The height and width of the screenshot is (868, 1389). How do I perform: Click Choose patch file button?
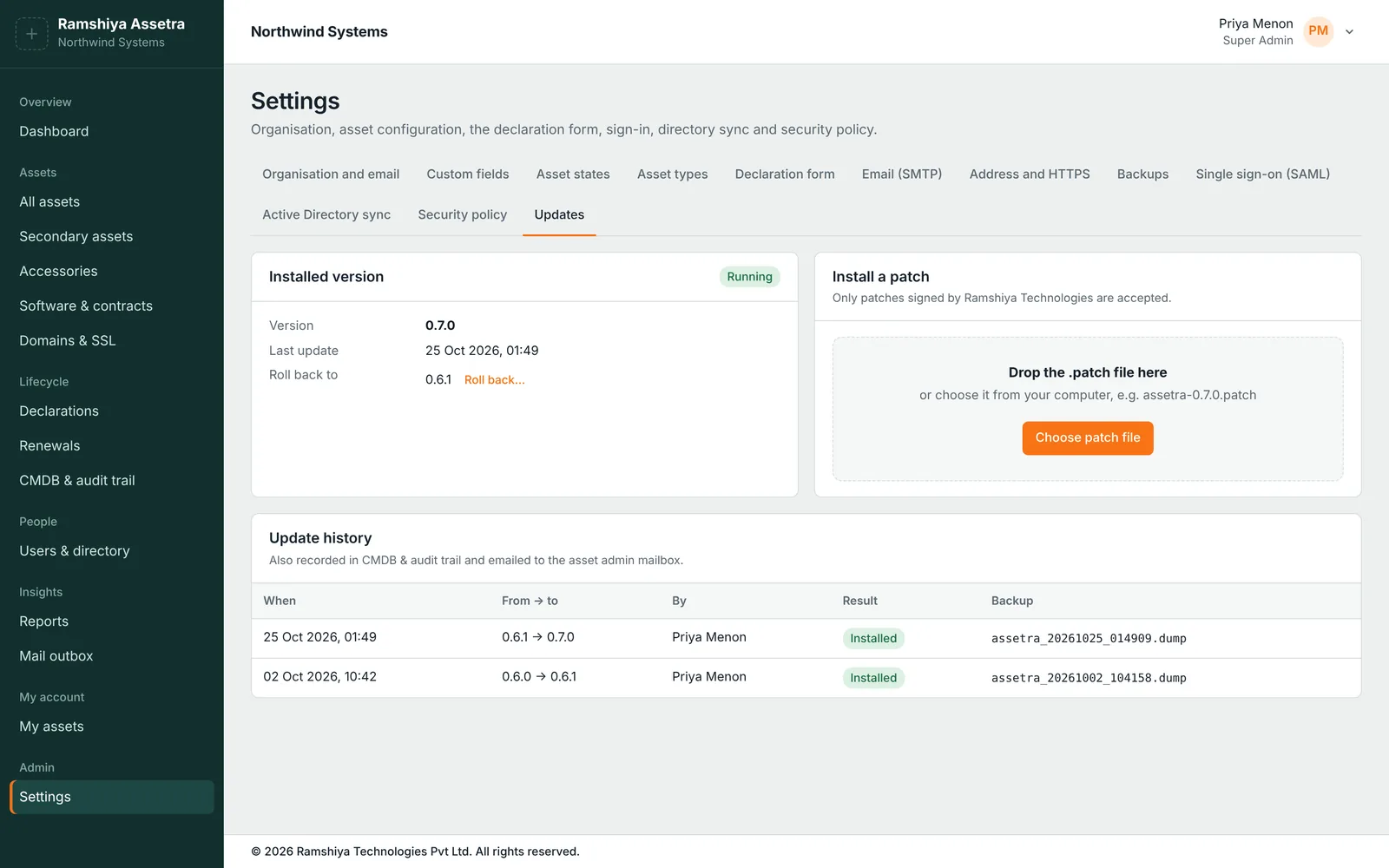point(1087,438)
